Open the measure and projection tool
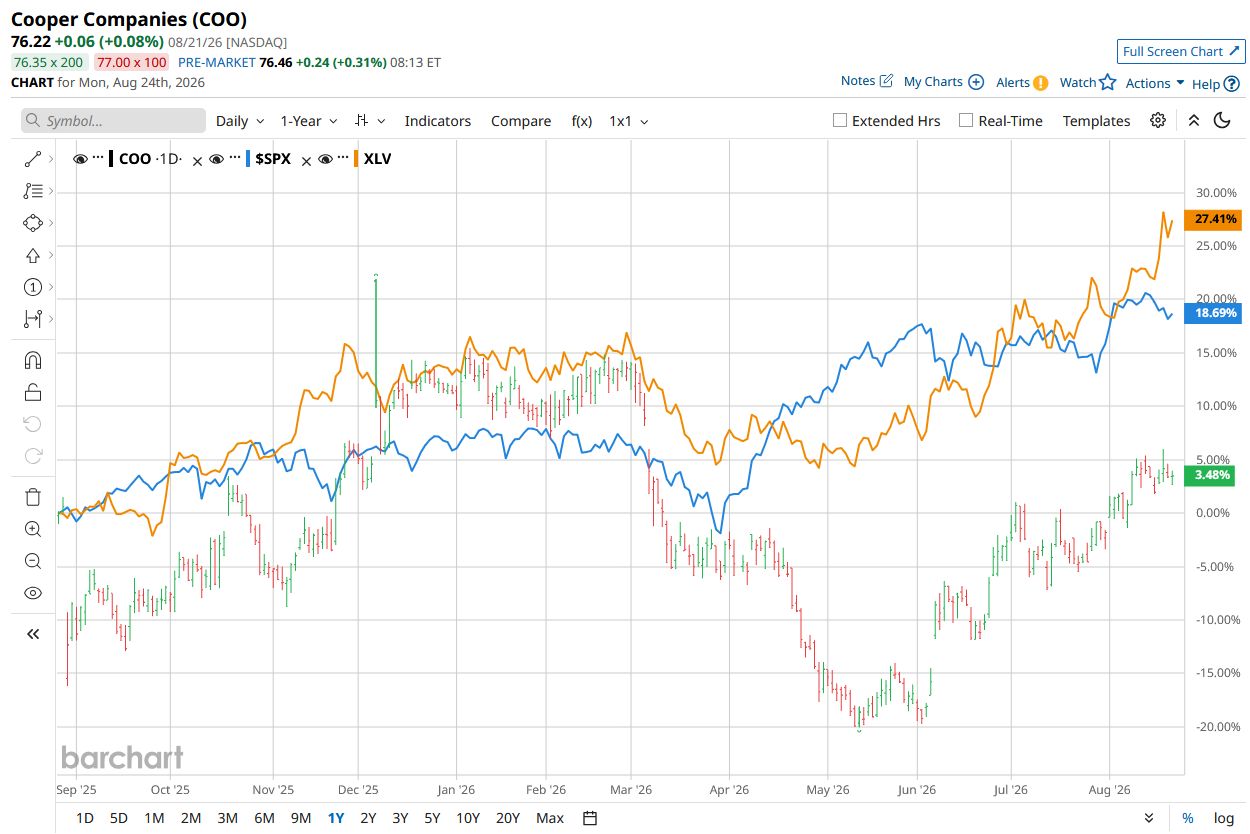1250x834 pixels. [32, 319]
